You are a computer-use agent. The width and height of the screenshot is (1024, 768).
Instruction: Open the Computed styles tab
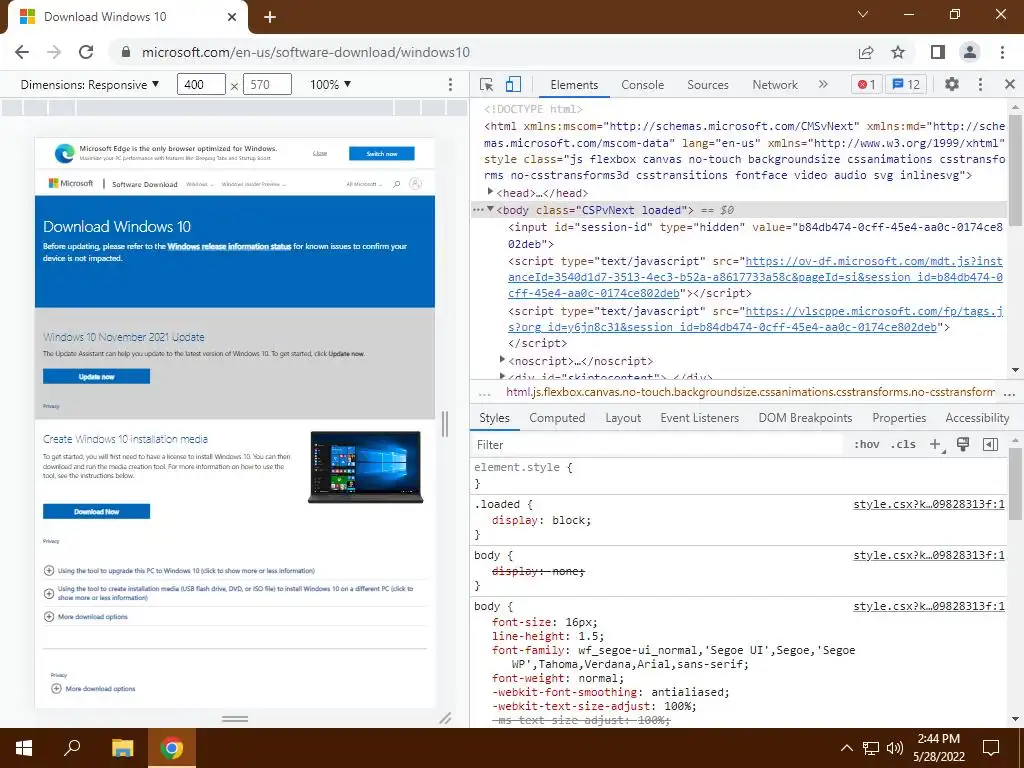coord(557,418)
